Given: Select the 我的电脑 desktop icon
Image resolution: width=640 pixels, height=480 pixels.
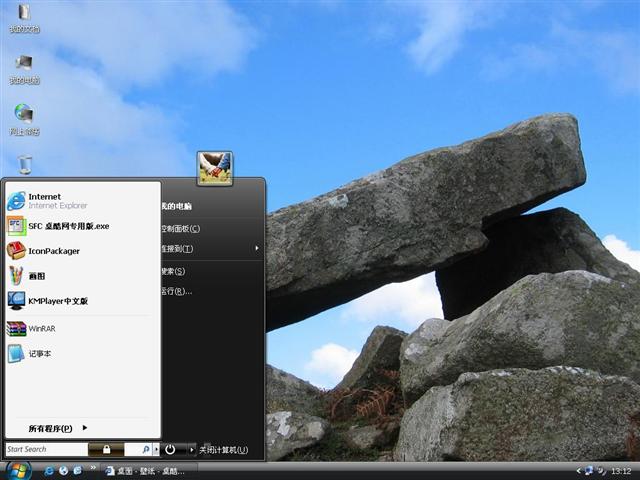Looking at the screenshot, I should coord(24,69).
